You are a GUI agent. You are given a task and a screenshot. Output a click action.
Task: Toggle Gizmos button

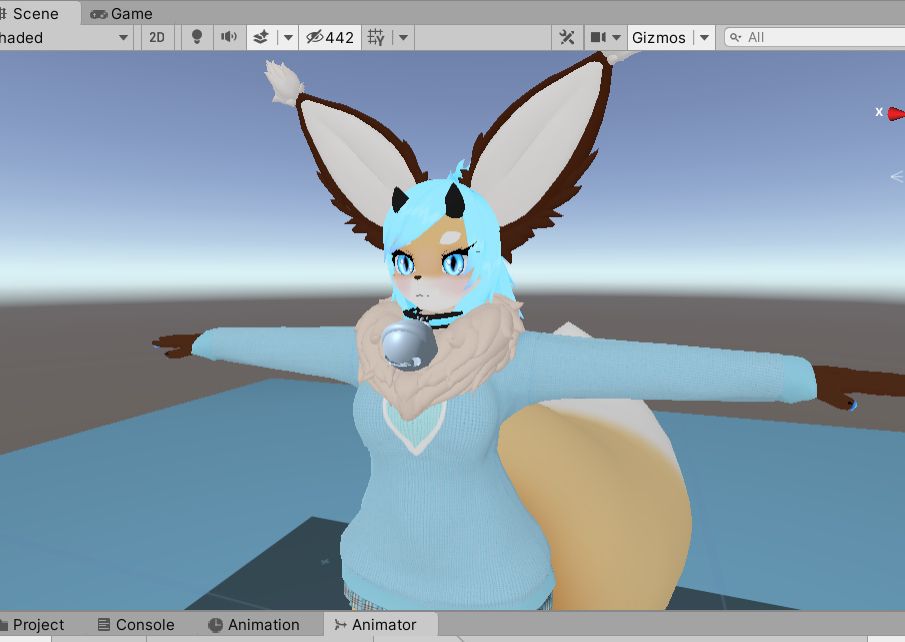[659, 38]
